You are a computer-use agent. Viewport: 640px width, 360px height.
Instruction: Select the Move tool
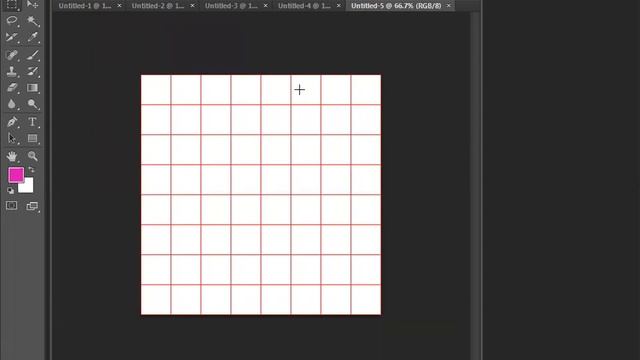(x=32, y=4)
